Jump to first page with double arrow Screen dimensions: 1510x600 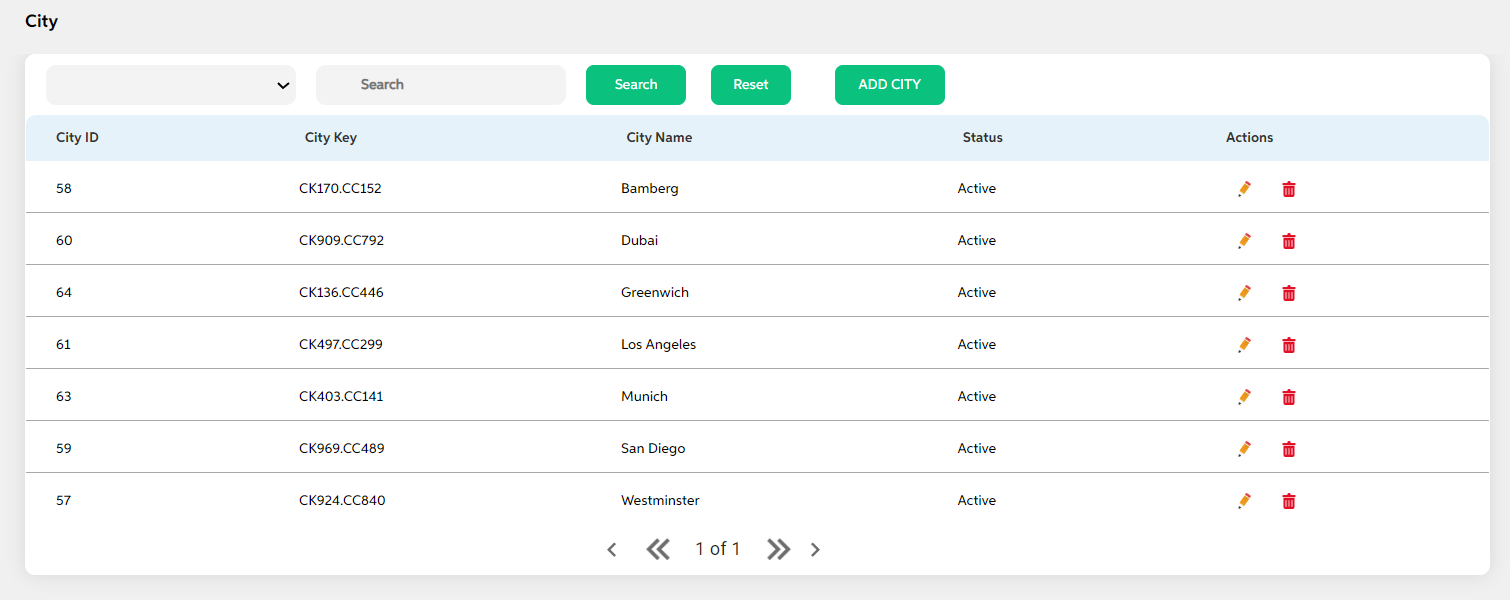point(658,549)
